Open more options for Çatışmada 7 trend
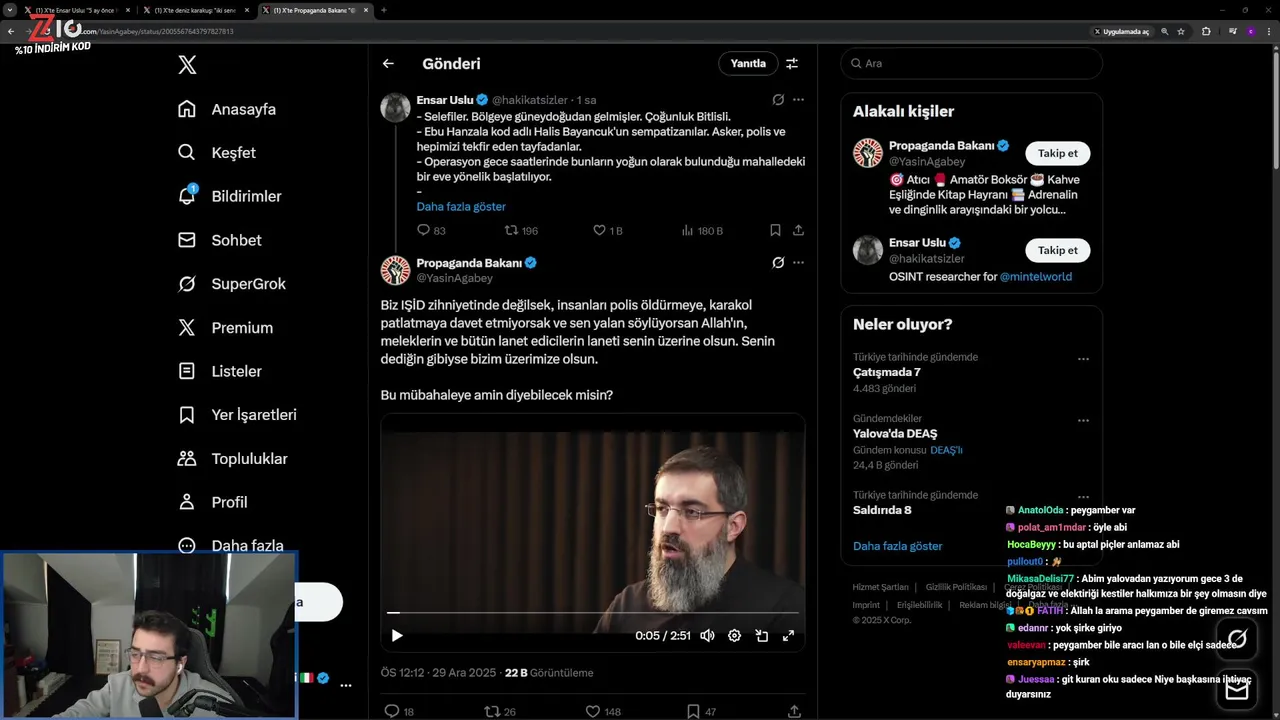The width and height of the screenshot is (1280, 720). 1083,359
